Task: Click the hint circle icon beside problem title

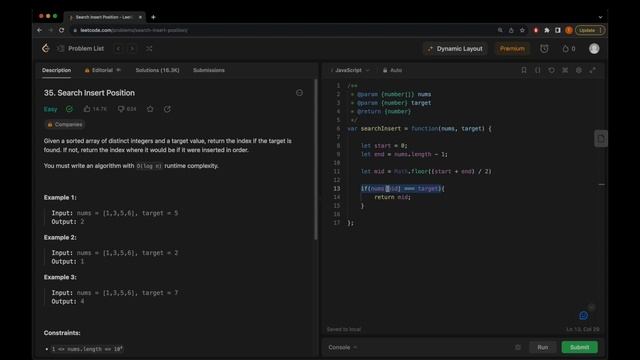Action: [x=299, y=93]
